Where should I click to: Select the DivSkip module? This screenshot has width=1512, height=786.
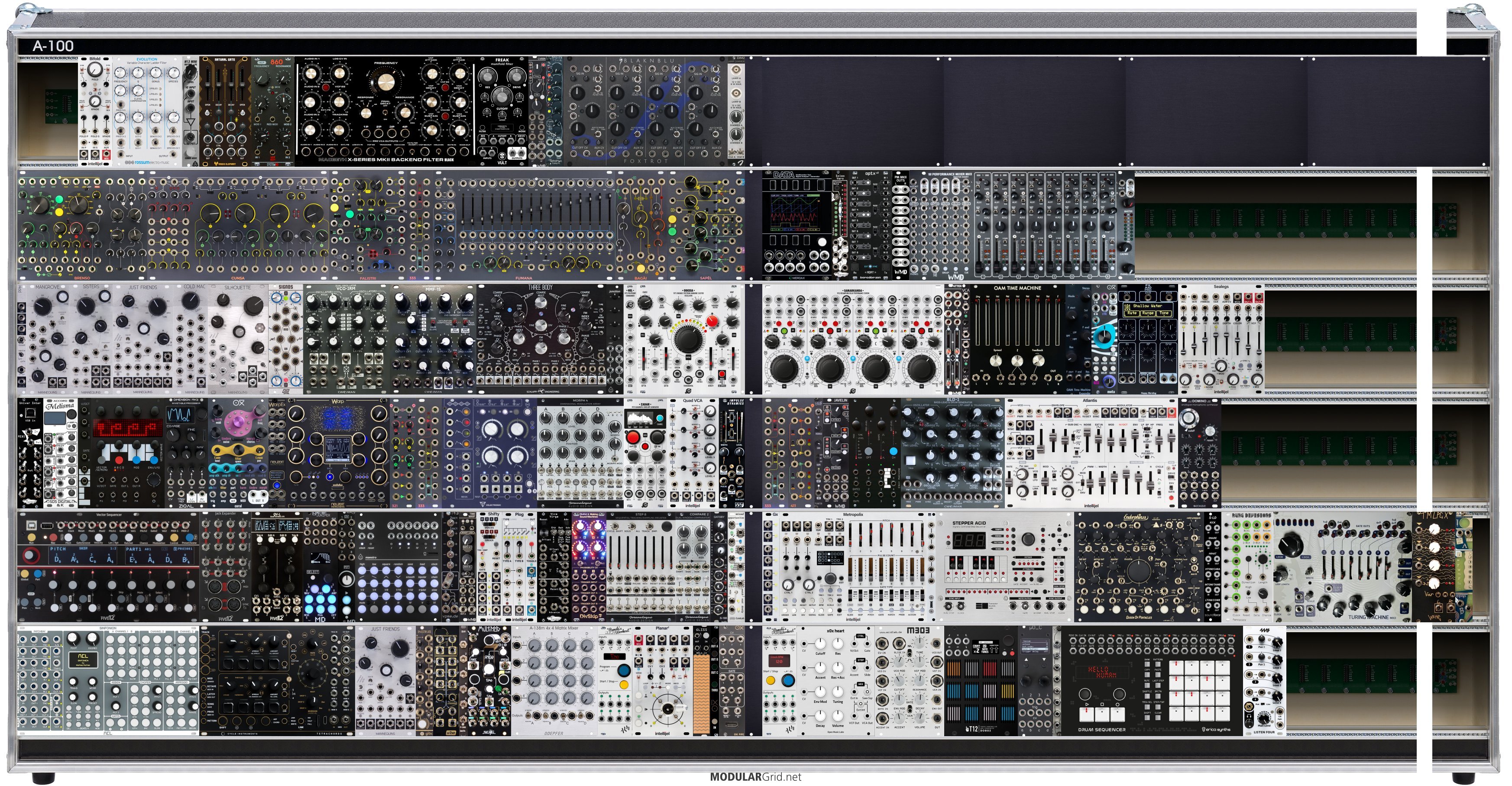(x=589, y=567)
